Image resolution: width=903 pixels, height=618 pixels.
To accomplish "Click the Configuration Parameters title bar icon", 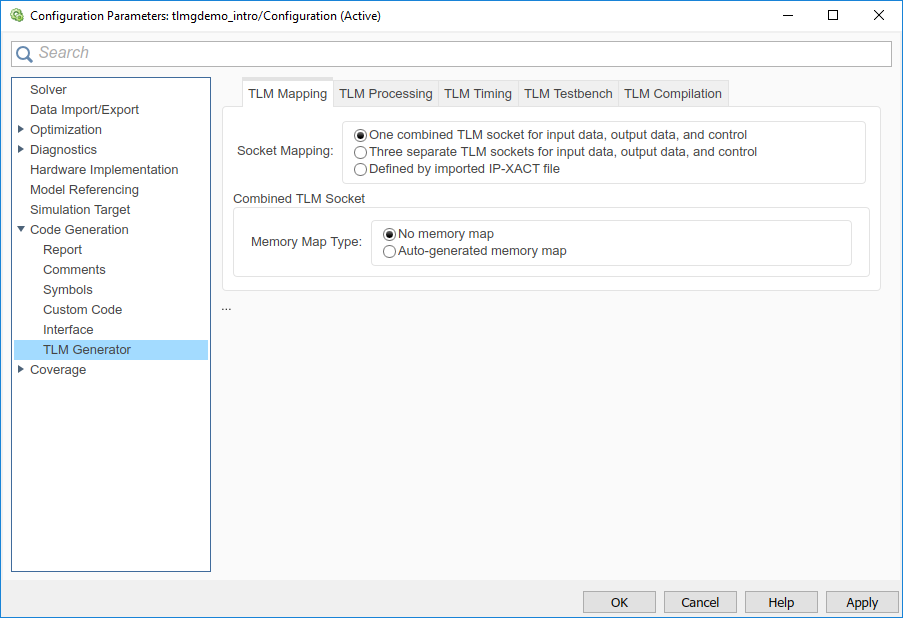I will [x=17, y=16].
